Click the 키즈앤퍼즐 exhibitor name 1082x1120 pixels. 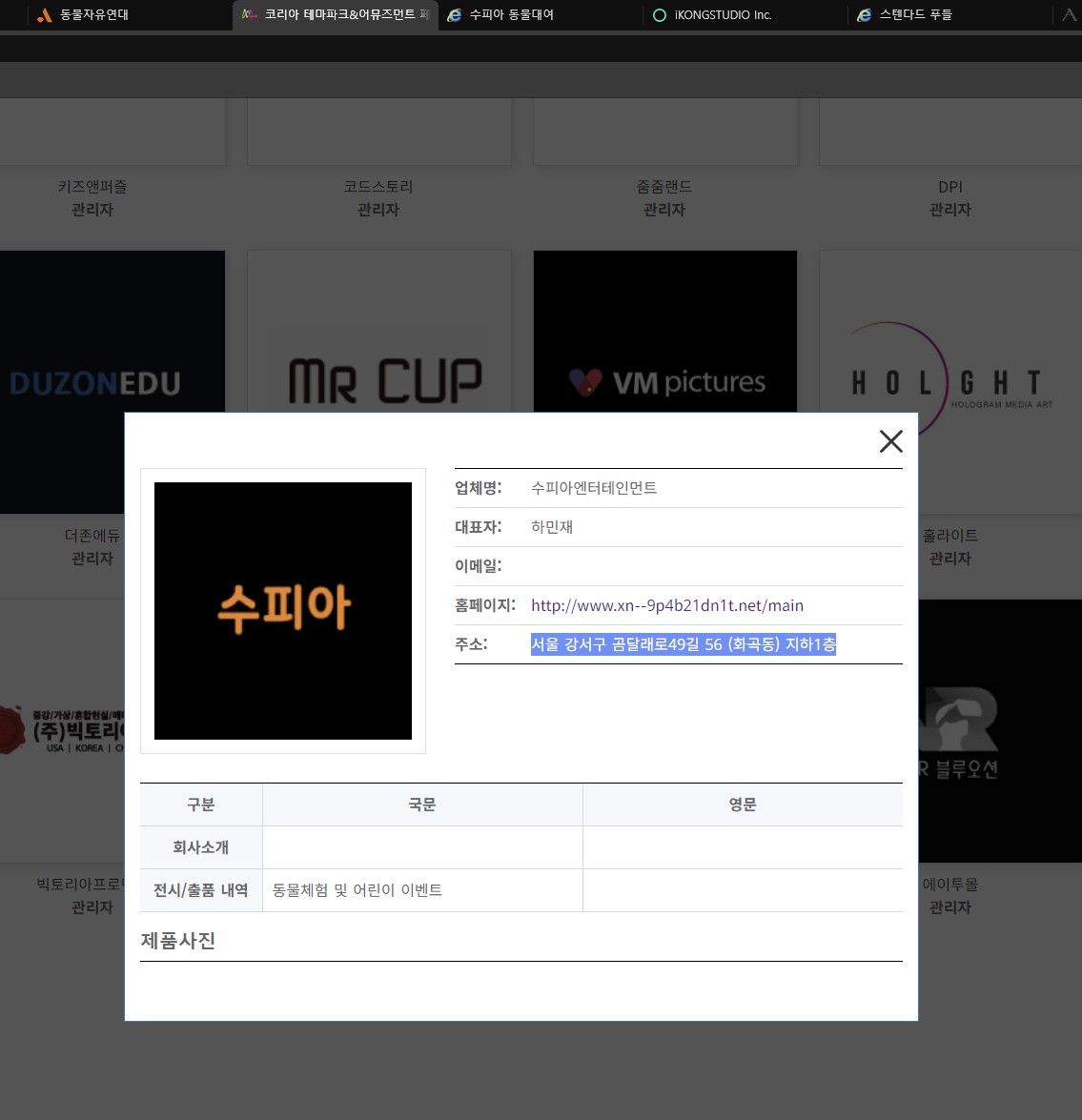coord(92,187)
